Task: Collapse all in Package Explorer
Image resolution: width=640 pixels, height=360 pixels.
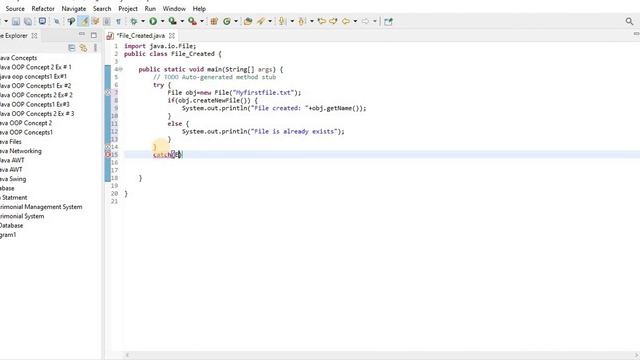Action: click(72, 48)
